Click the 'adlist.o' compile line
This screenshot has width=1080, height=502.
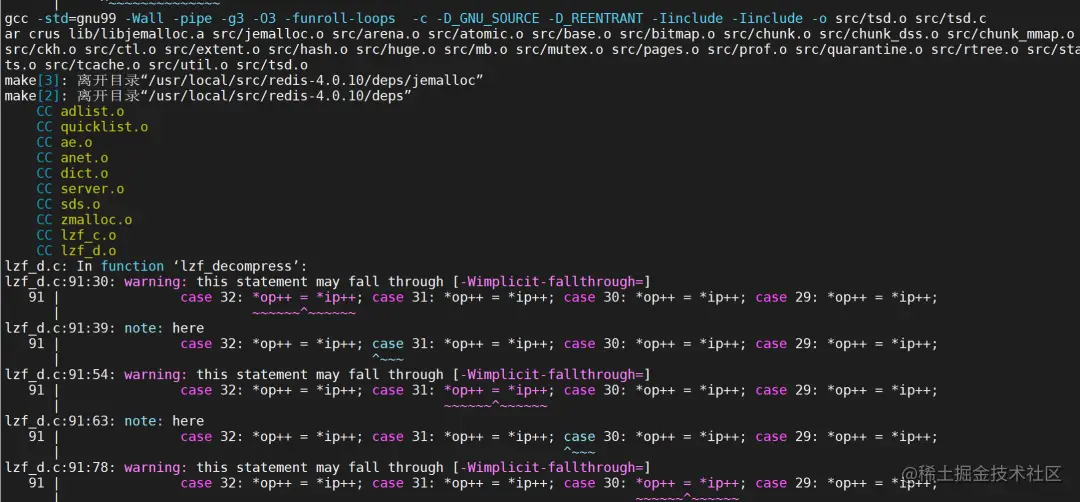80,111
